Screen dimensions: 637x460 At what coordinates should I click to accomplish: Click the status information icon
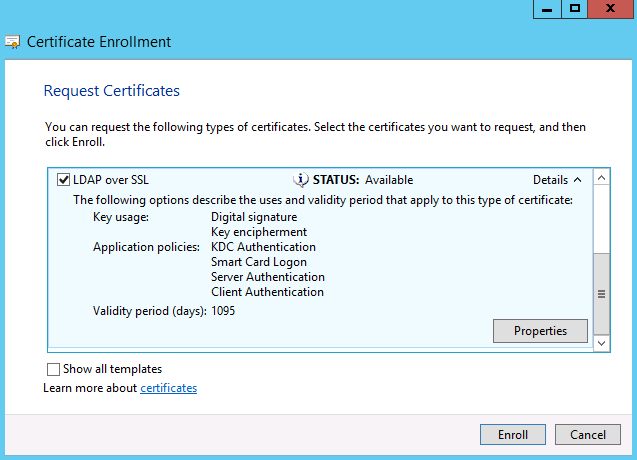(x=301, y=180)
